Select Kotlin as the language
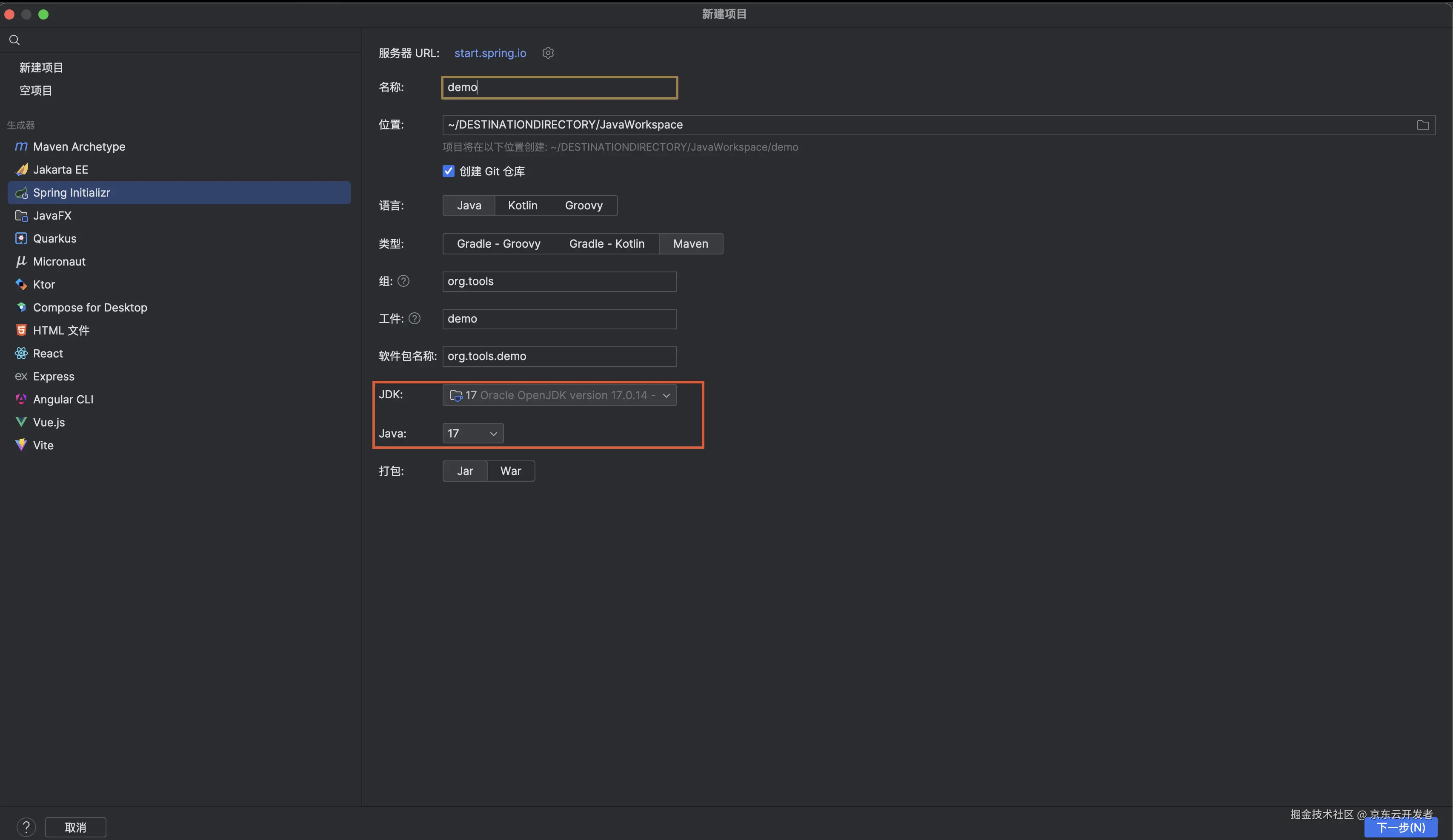Image resolution: width=1453 pixels, height=840 pixels. click(x=522, y=206)
